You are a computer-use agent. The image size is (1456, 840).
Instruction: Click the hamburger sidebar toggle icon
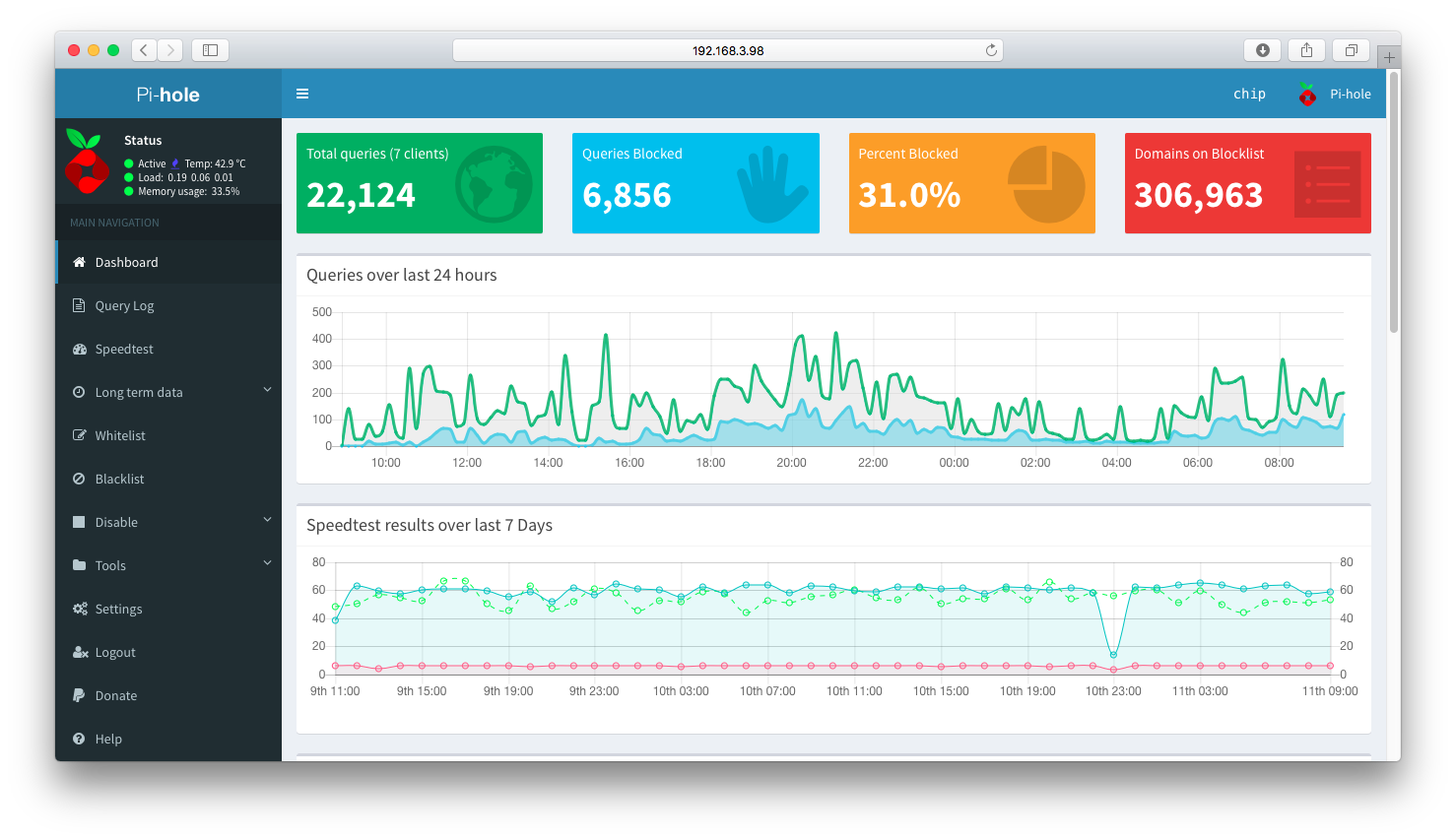302,94
